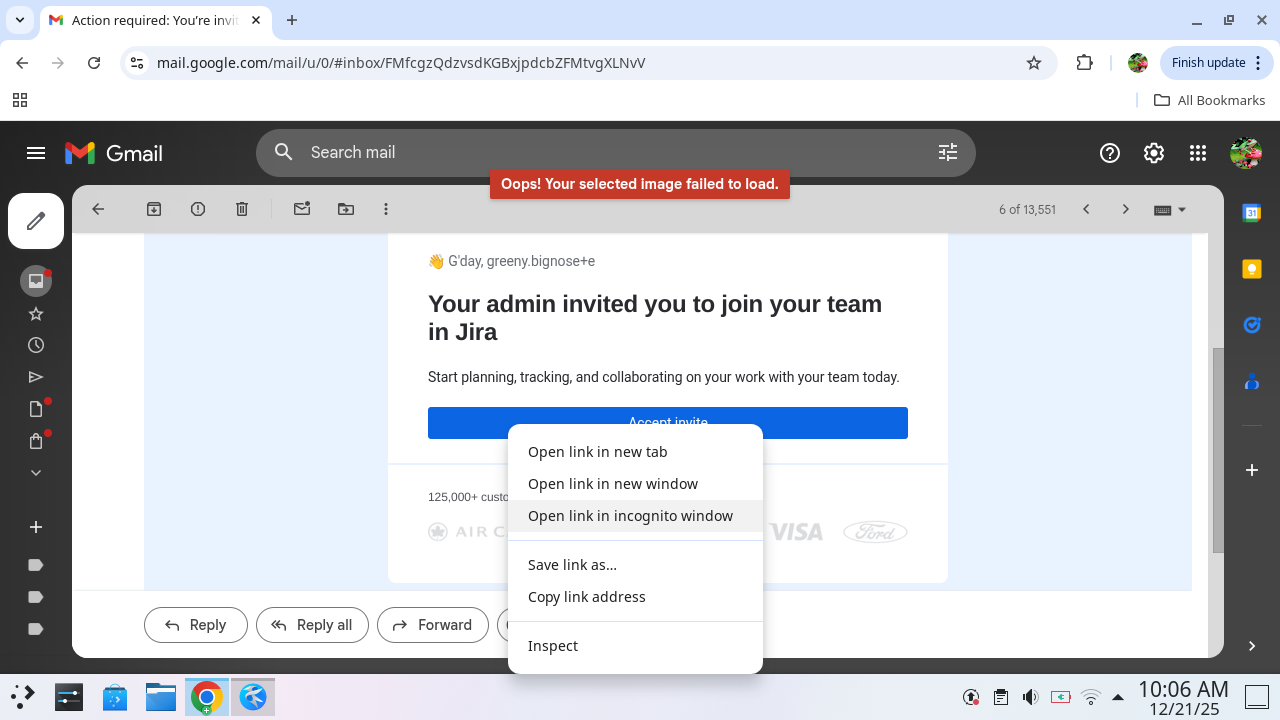1280x720 pixels.
Task: Open Drafts in sidebar
Action: [x=36, y=409]
